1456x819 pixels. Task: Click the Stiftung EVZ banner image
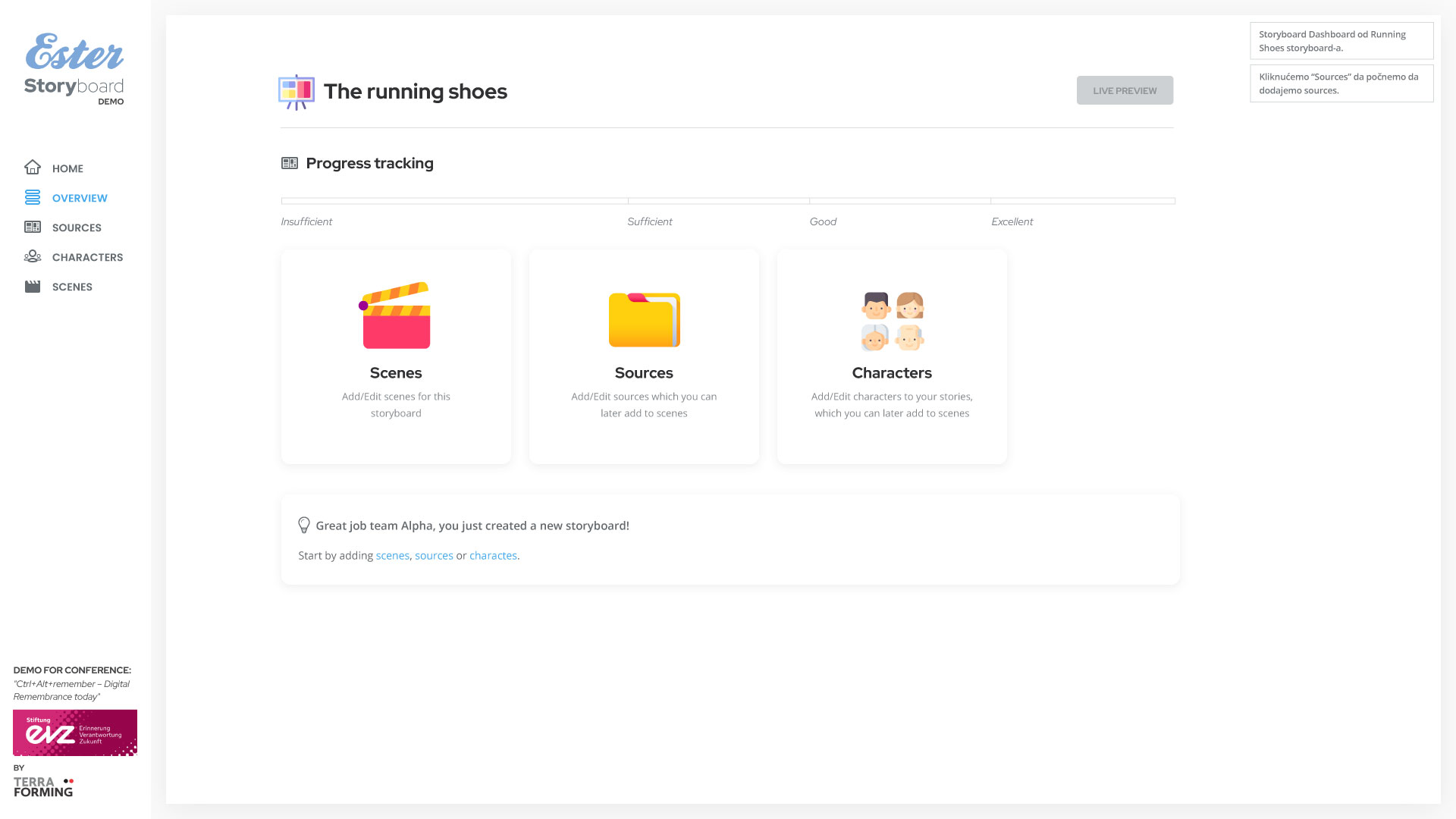pos(75,733)
